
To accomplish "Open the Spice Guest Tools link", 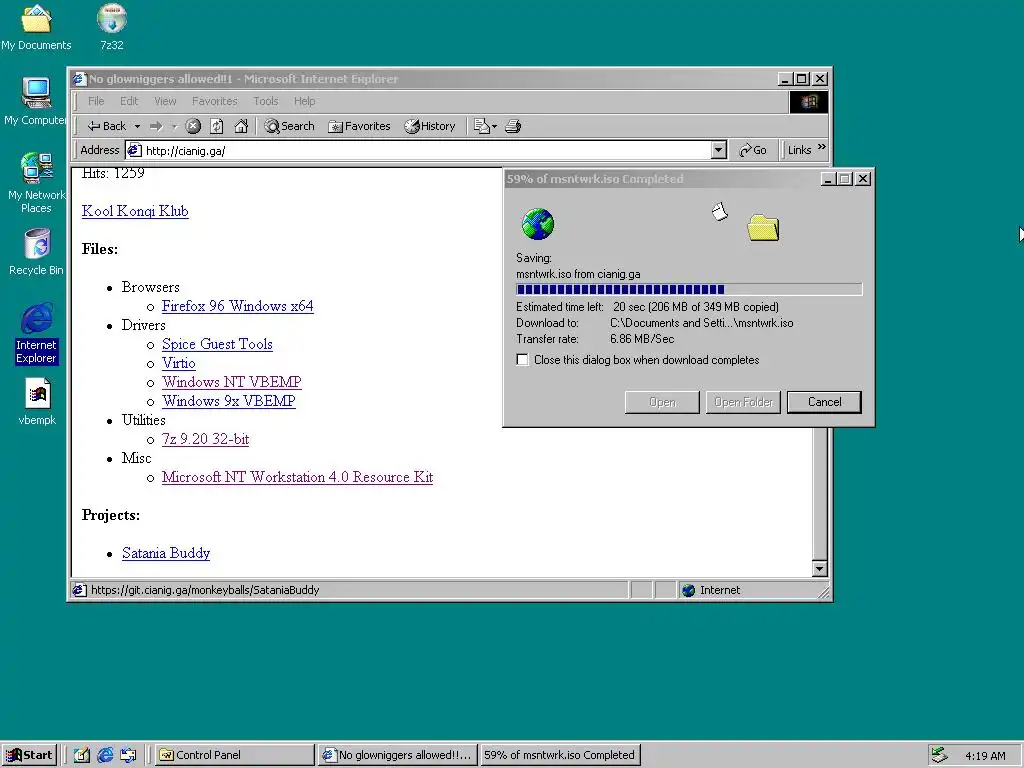I will (x=217, y=344).
